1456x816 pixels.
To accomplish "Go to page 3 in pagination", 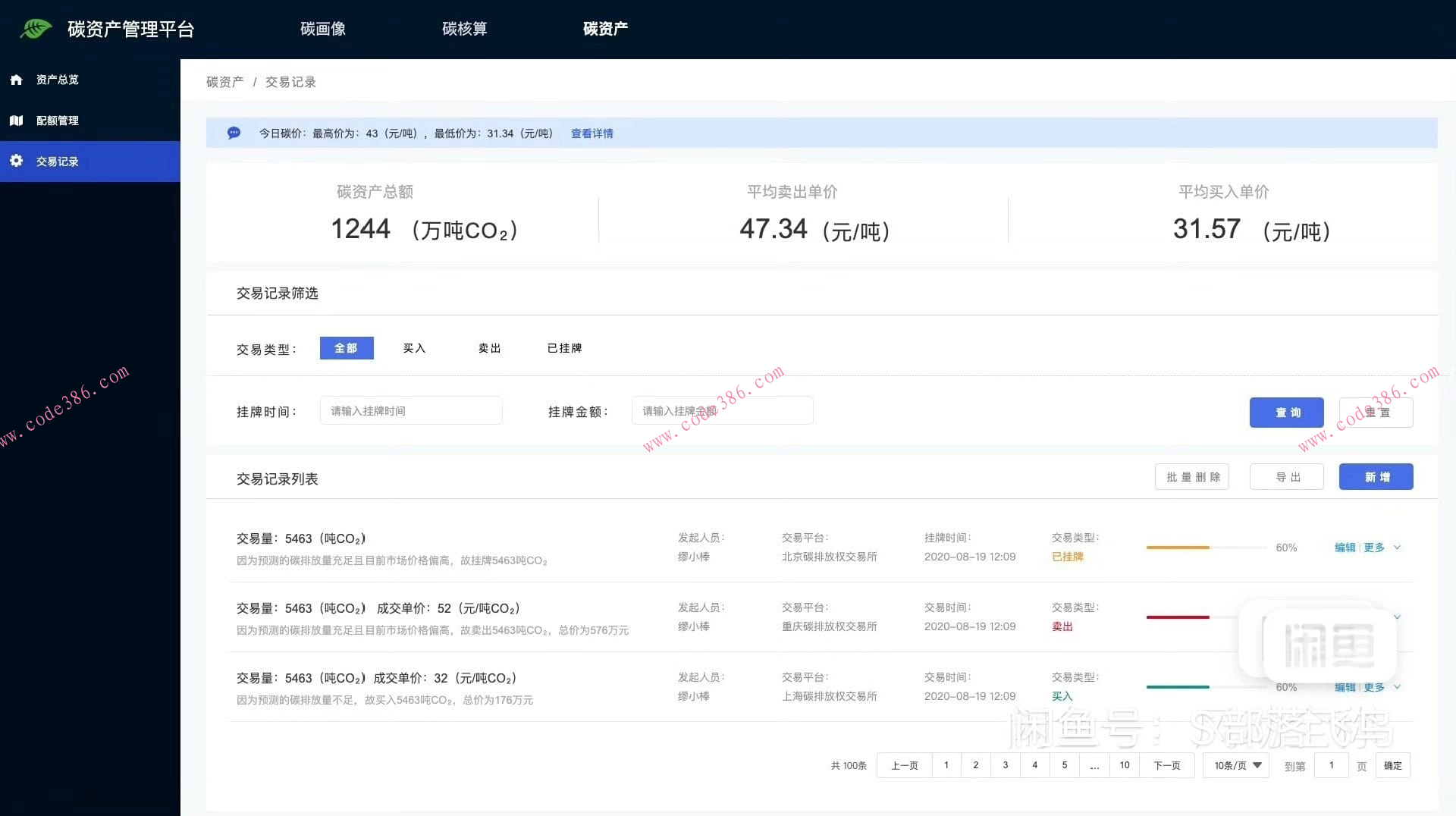I will point(1005,765).
